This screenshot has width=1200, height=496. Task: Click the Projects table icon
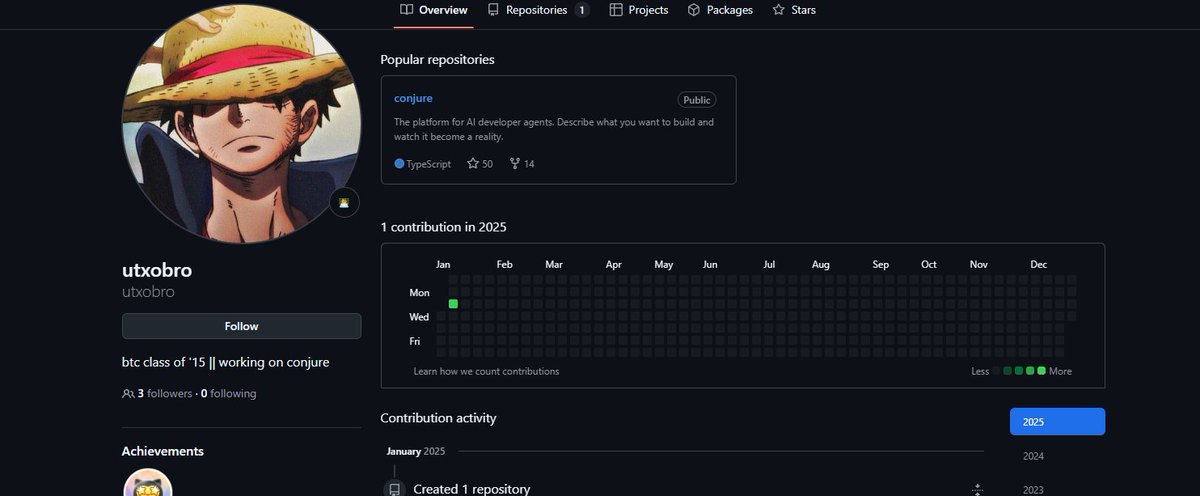tap(615, 10)
